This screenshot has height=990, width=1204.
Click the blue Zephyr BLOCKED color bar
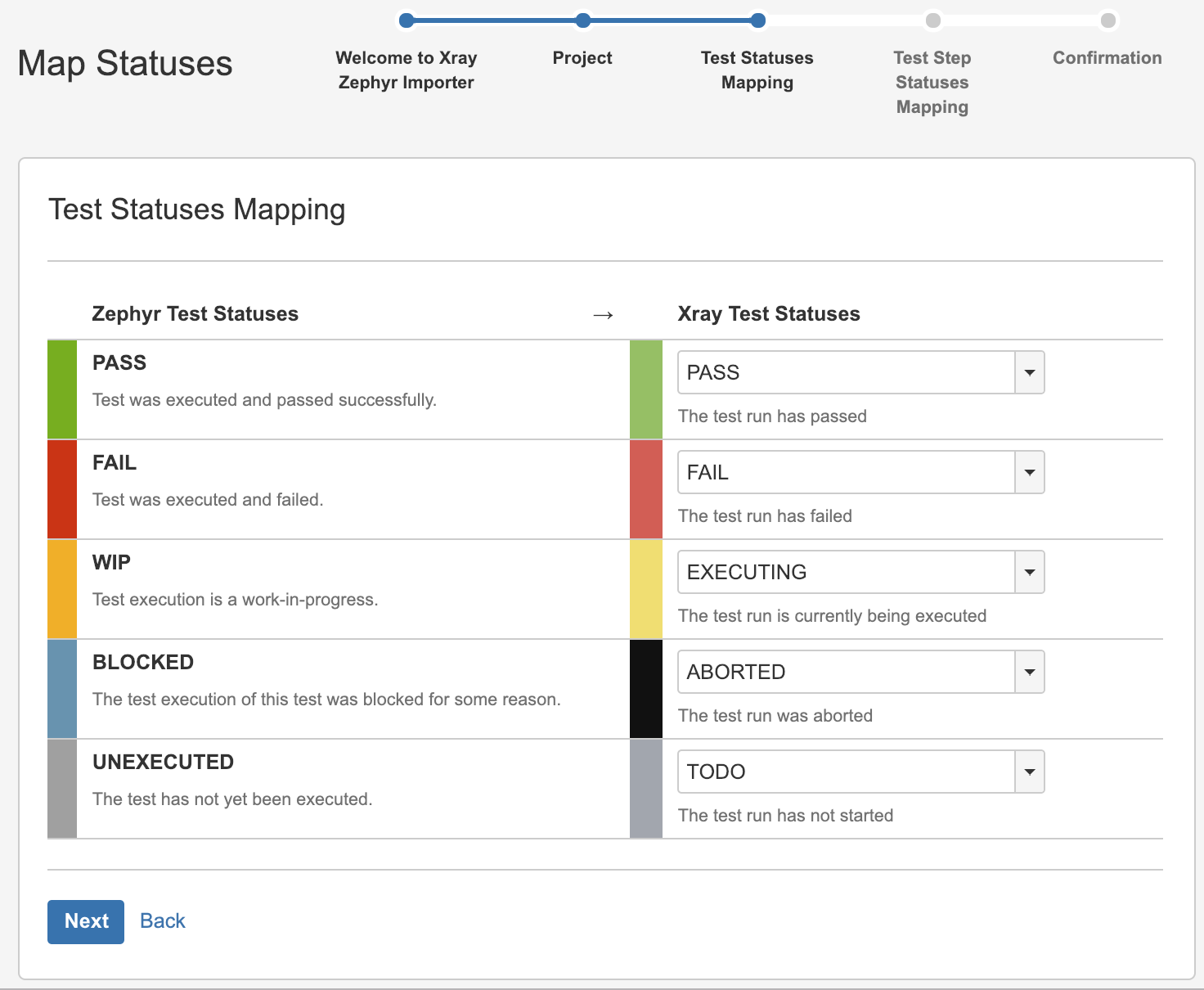click(x=62, y=689)
